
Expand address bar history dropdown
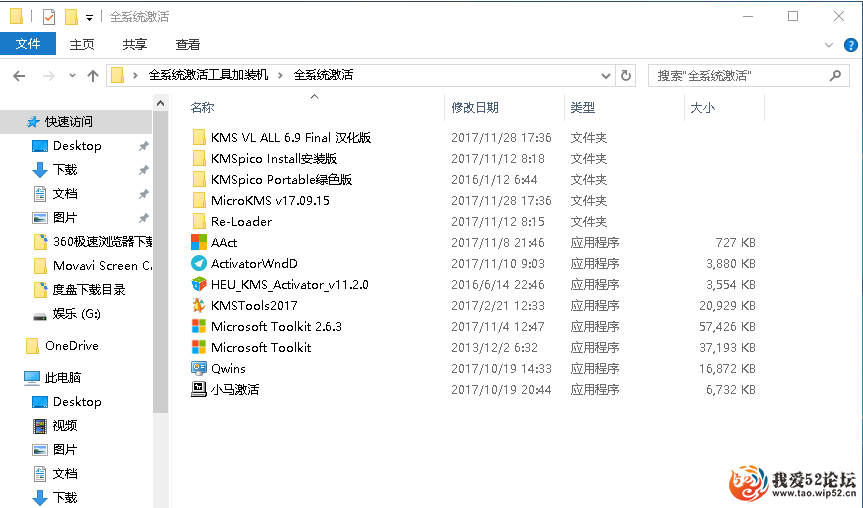coord(605,75)
